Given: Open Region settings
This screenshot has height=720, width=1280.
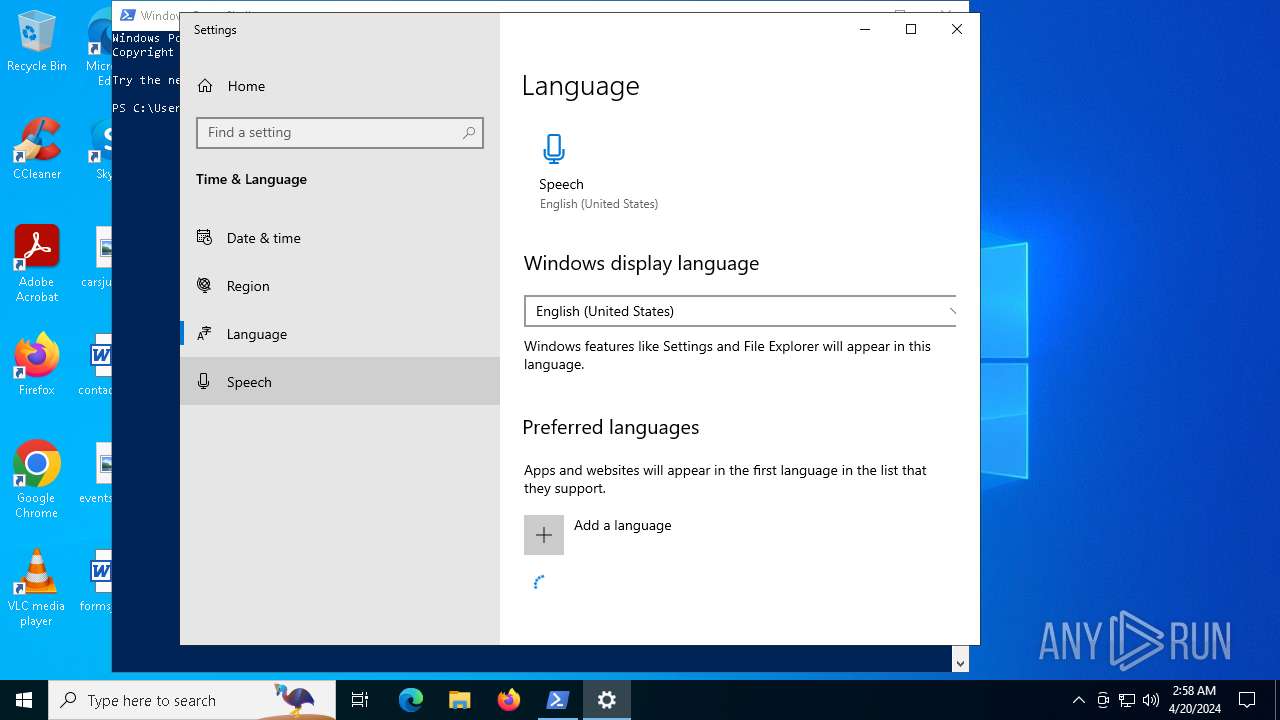Looking at the screenshot, I should (340, 286).
